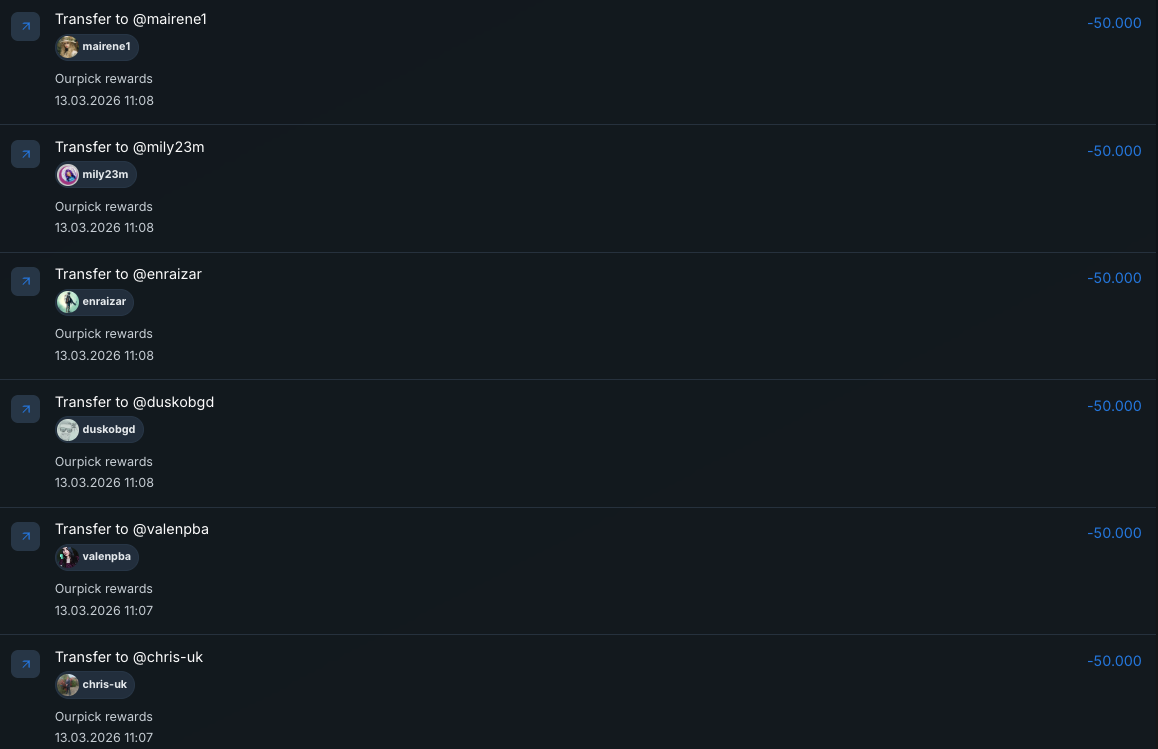Image resolution: width=1158 pixels, height=749 pixels.
Task: Click the transfer arrow icon beside enraizar transfer
Action: click(25, 281)
